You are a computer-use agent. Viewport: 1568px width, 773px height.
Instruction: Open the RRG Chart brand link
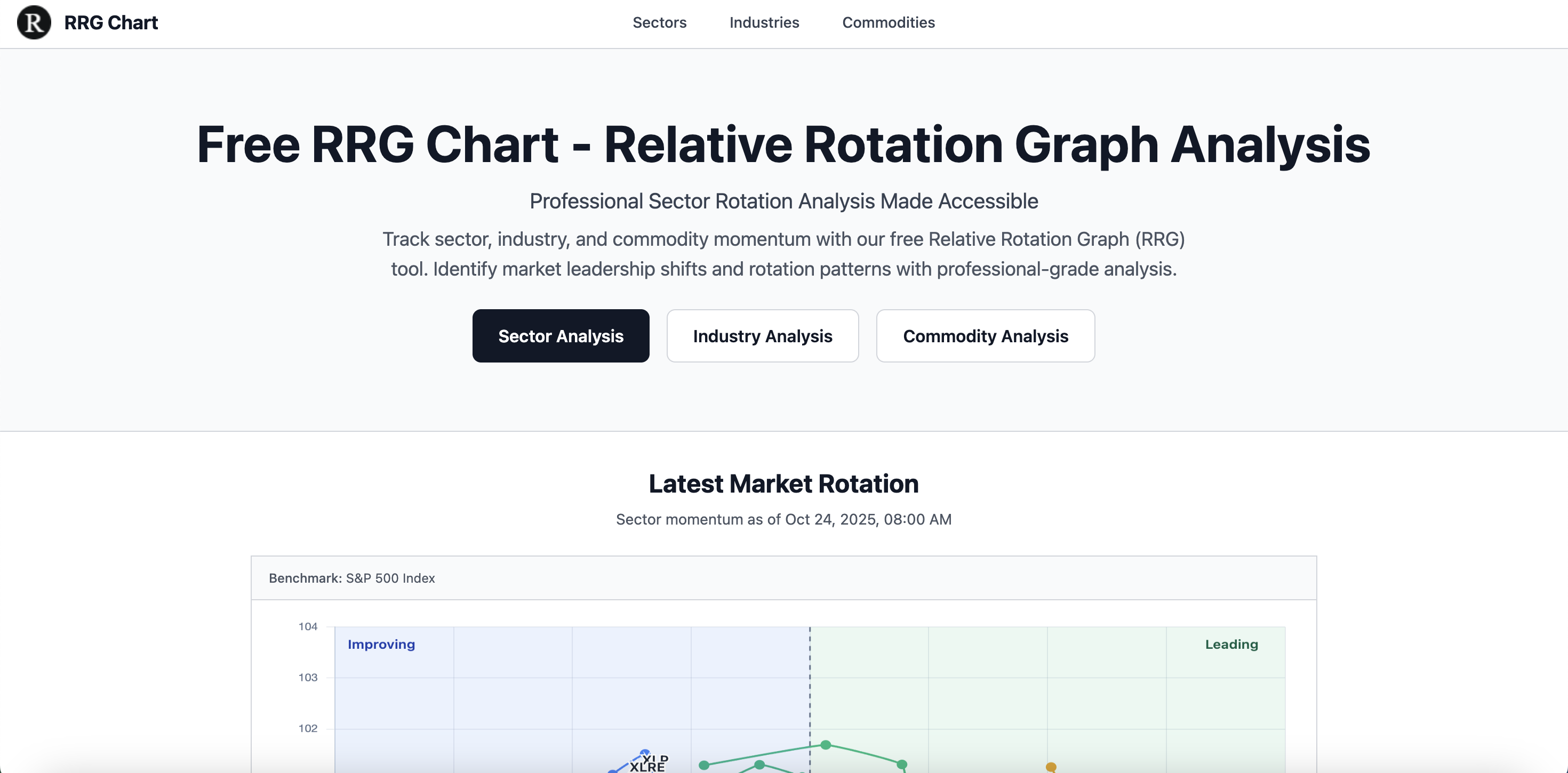pyautogui.click(x=111, y=22)
